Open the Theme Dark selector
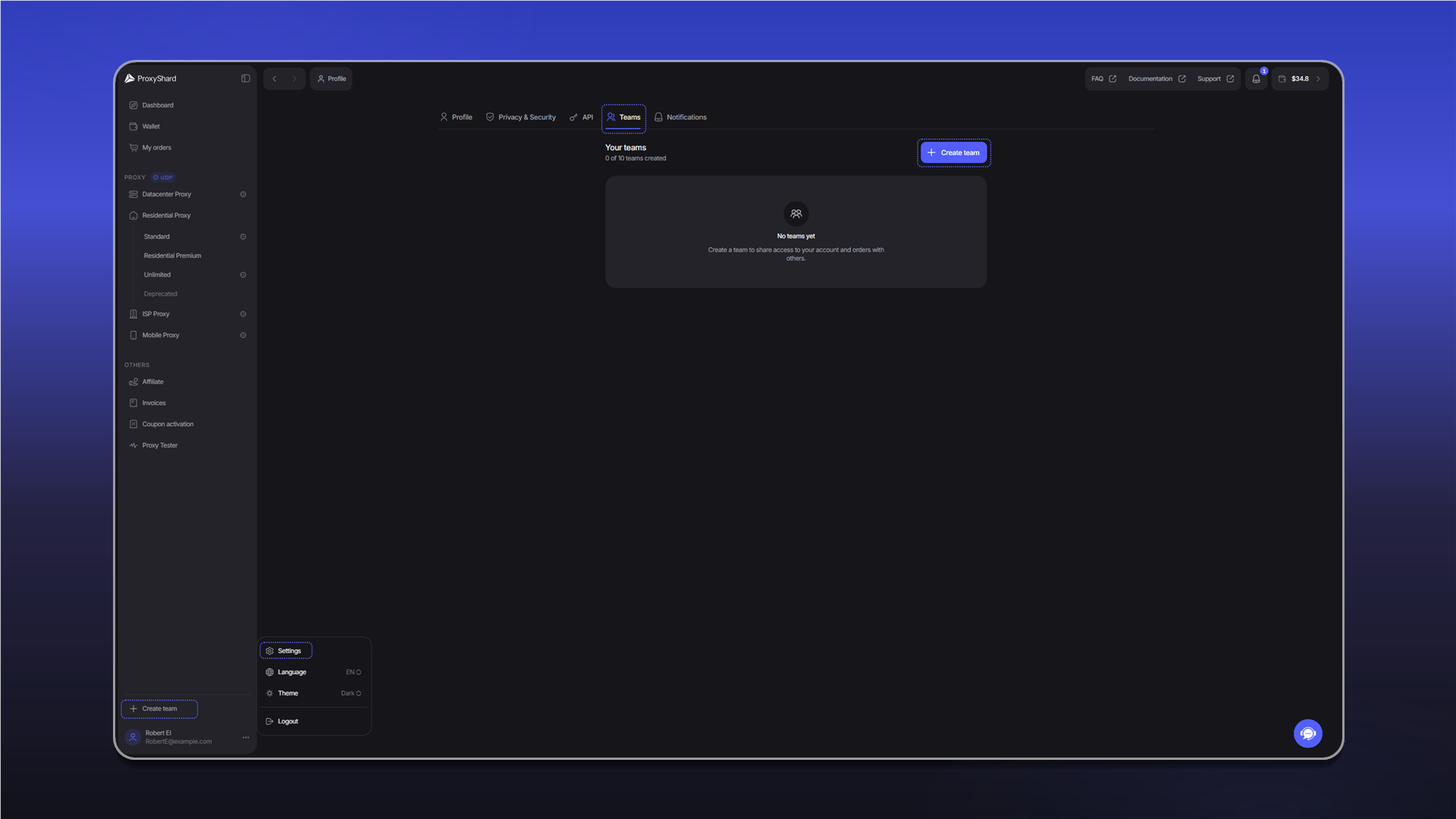 pos(313,693)
